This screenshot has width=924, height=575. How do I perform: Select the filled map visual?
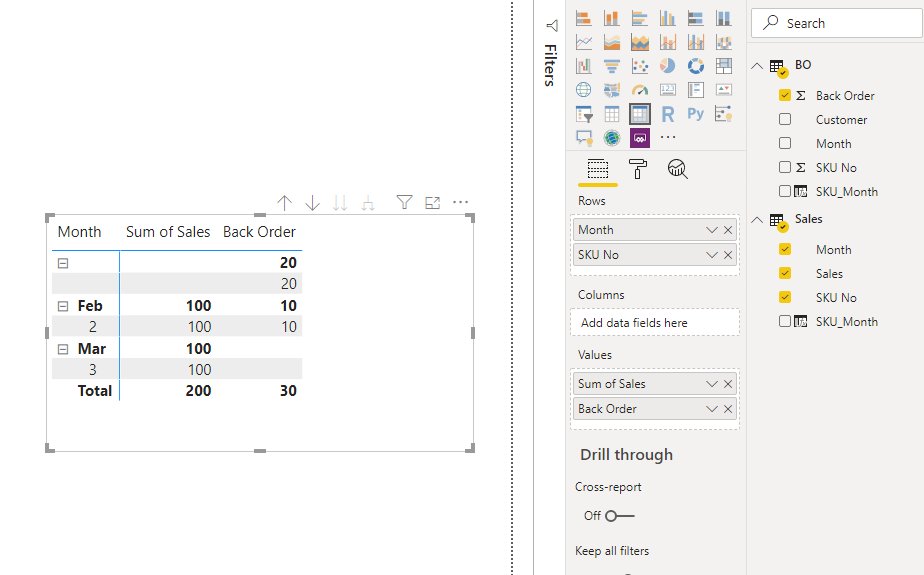point(612,90)
